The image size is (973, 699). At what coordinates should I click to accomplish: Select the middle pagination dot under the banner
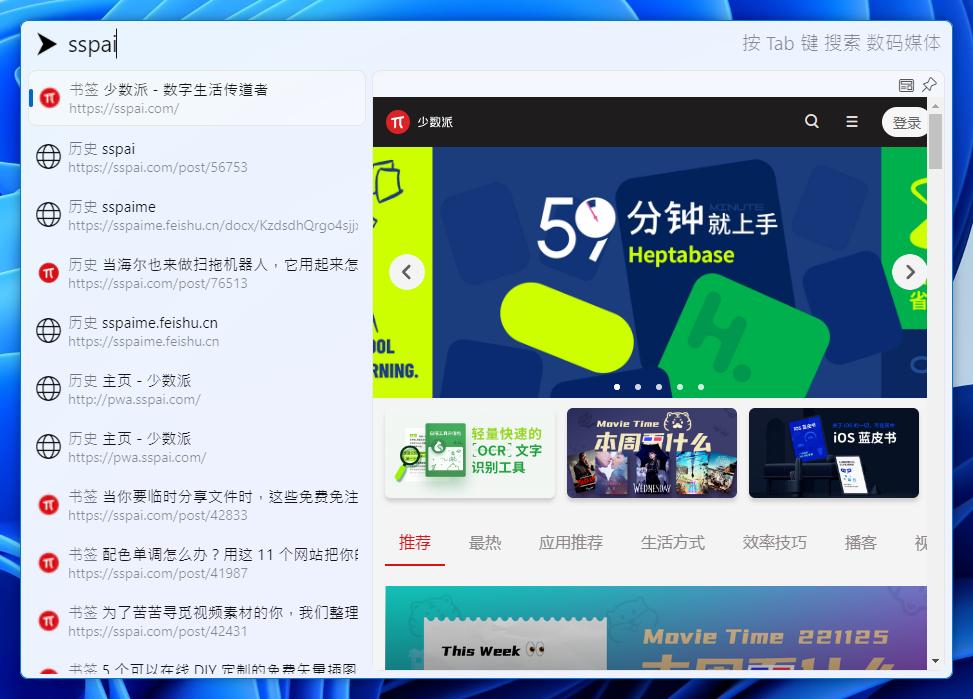point(659,387)
